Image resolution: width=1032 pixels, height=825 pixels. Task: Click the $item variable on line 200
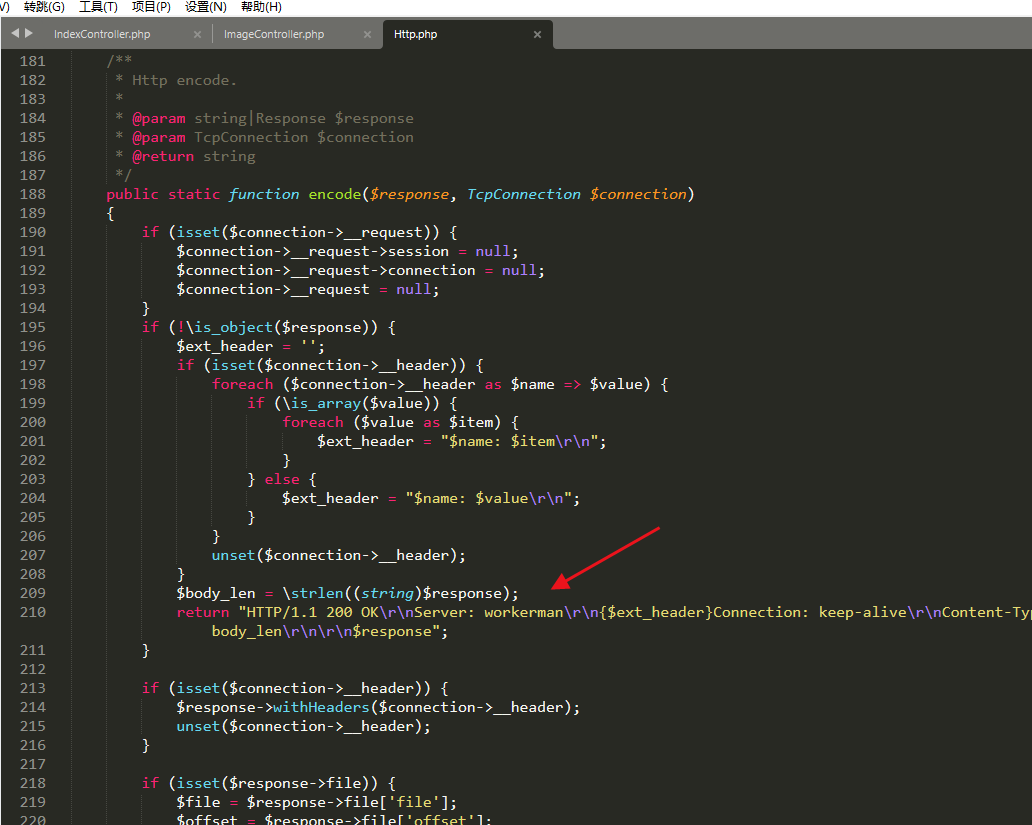[x=471, y=422]
